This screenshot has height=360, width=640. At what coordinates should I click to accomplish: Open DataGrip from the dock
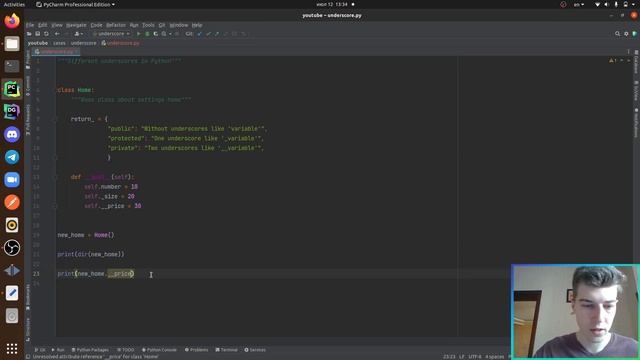click(x=12, y=111)
